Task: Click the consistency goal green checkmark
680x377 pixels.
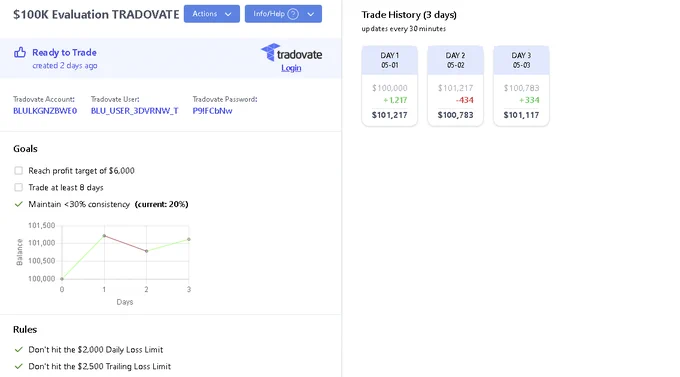Action: [18, 204]
